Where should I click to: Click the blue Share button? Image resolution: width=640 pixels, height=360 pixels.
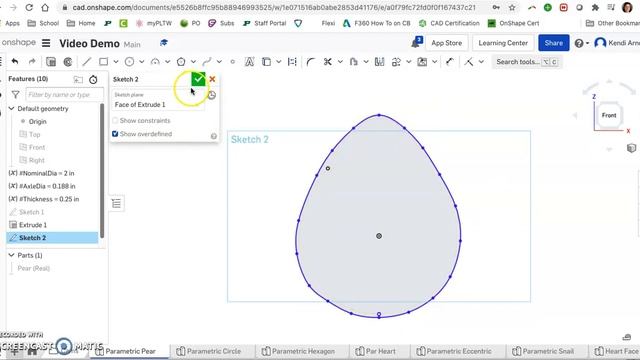(553, 43)
